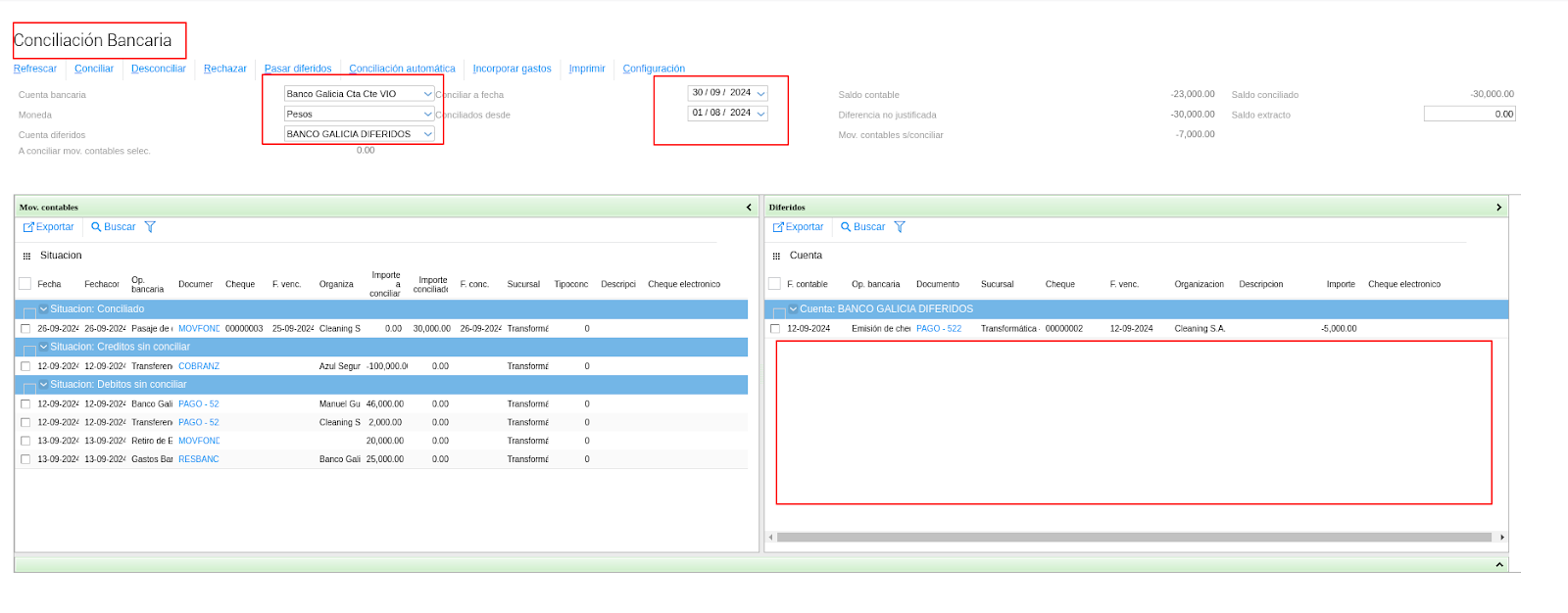This screenshot has width=1568, height=613.
Task: Open the filter funnel in Mov. contables
Action: pos(150,227)
